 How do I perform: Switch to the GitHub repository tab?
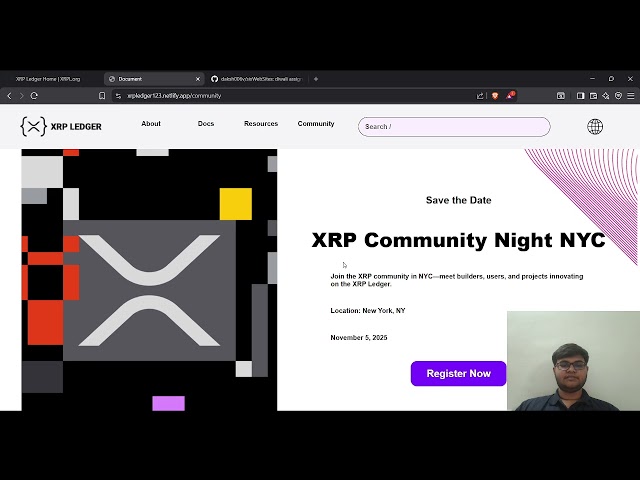[257, 79]
